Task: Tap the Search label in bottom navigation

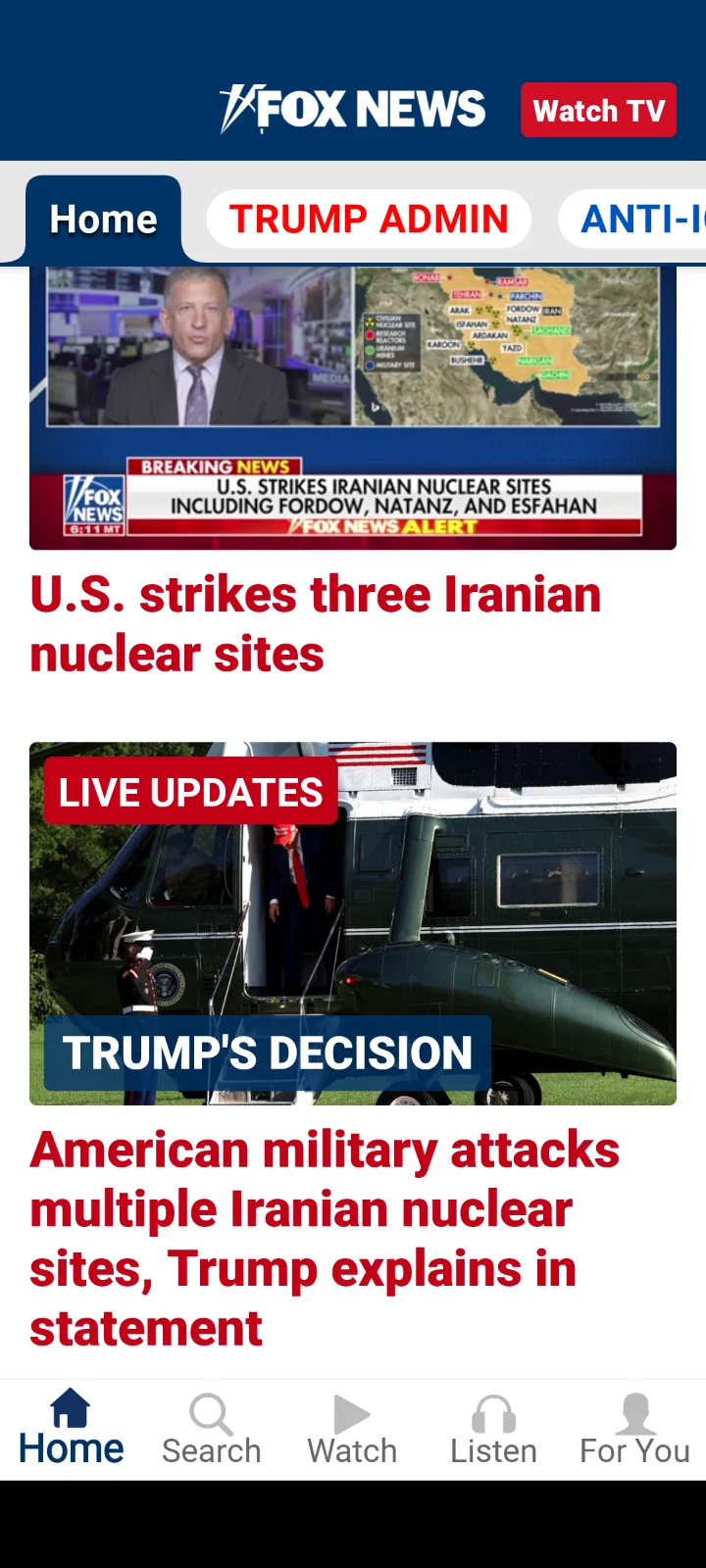Action: 212,1451
